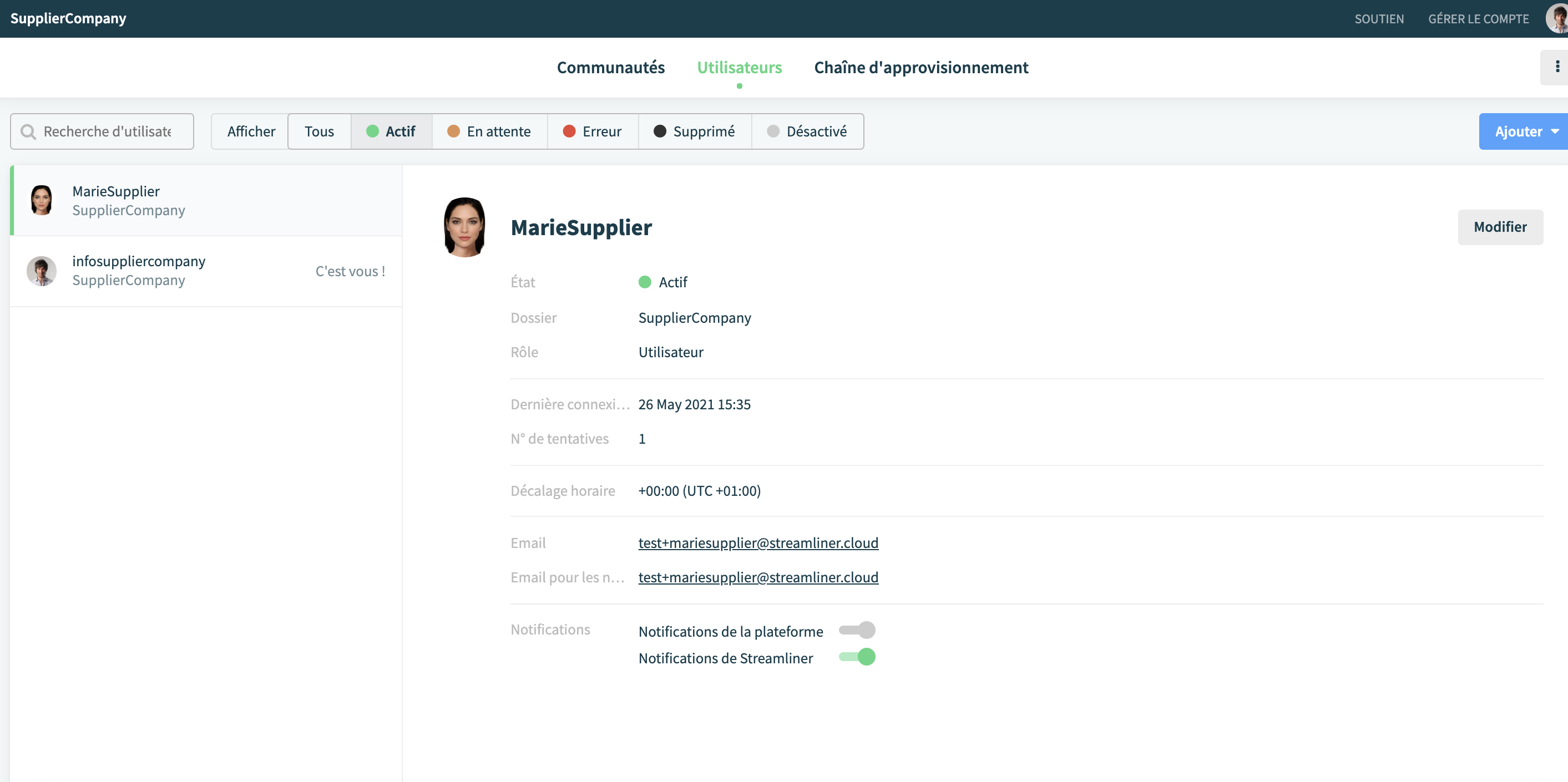Show only Désactivé users
The height and width of the screenshot is (782, 1568).
[807, 131]
